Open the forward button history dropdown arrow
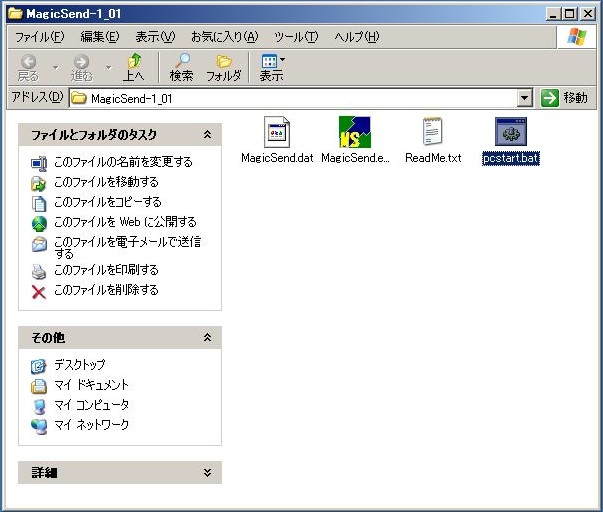603x512 pixels. coord(109,68)
